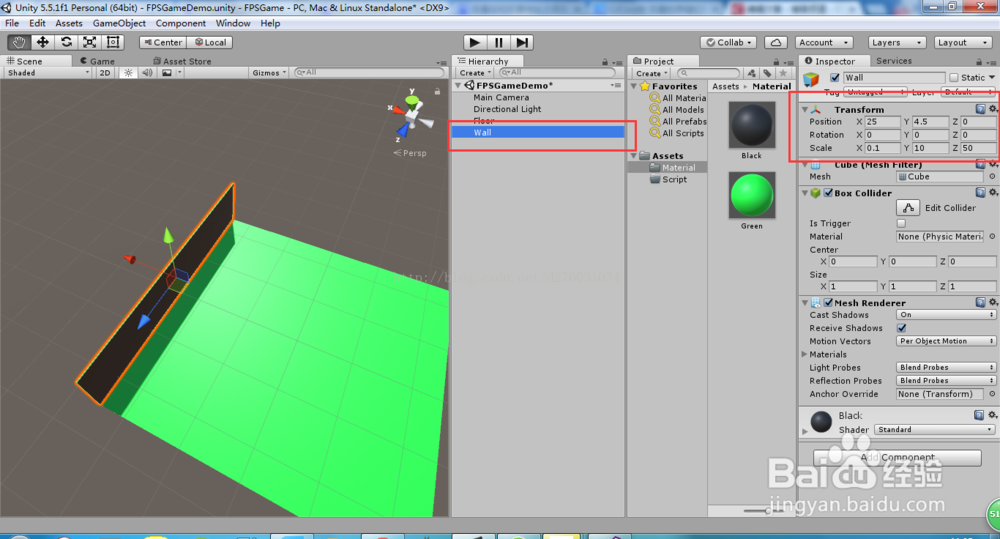The height and width of the screenshot is (539, 1000).
Task: Open the cloud services button
Action: (x=776, y=42)
